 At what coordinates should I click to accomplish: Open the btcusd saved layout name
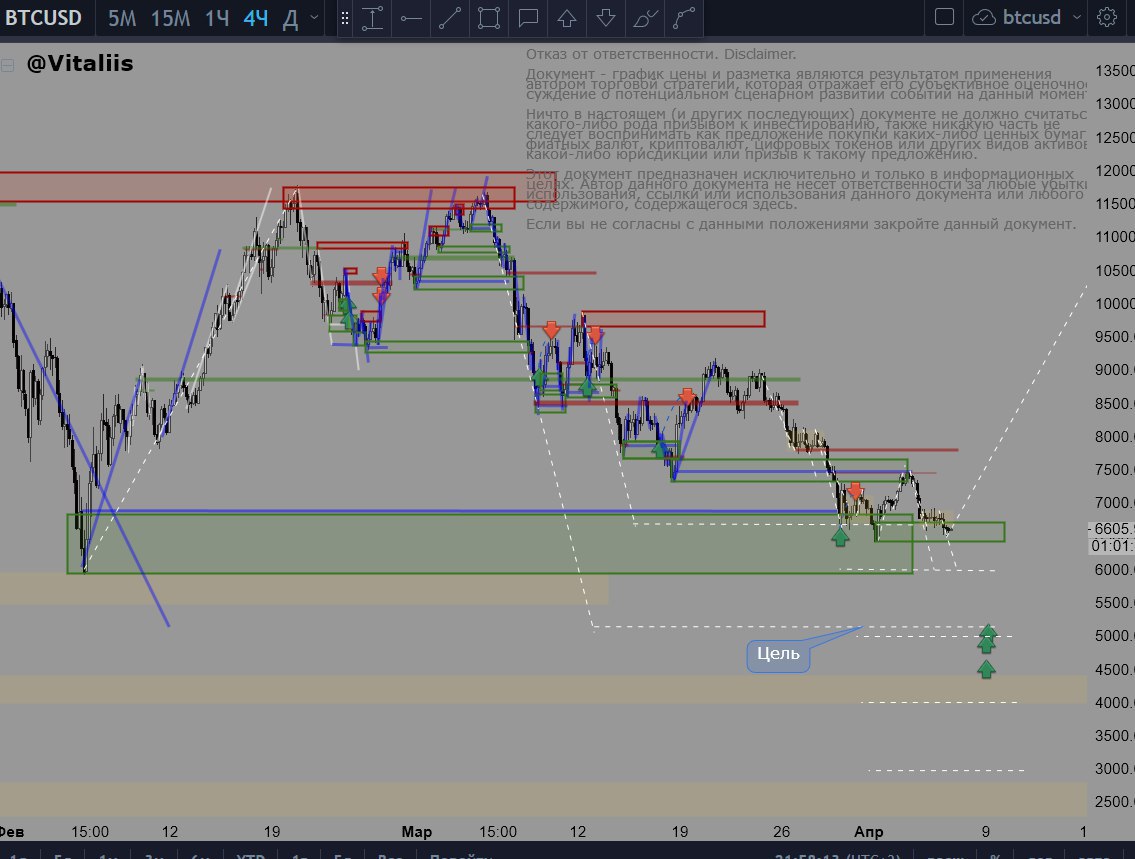(x=1031, y=17)
